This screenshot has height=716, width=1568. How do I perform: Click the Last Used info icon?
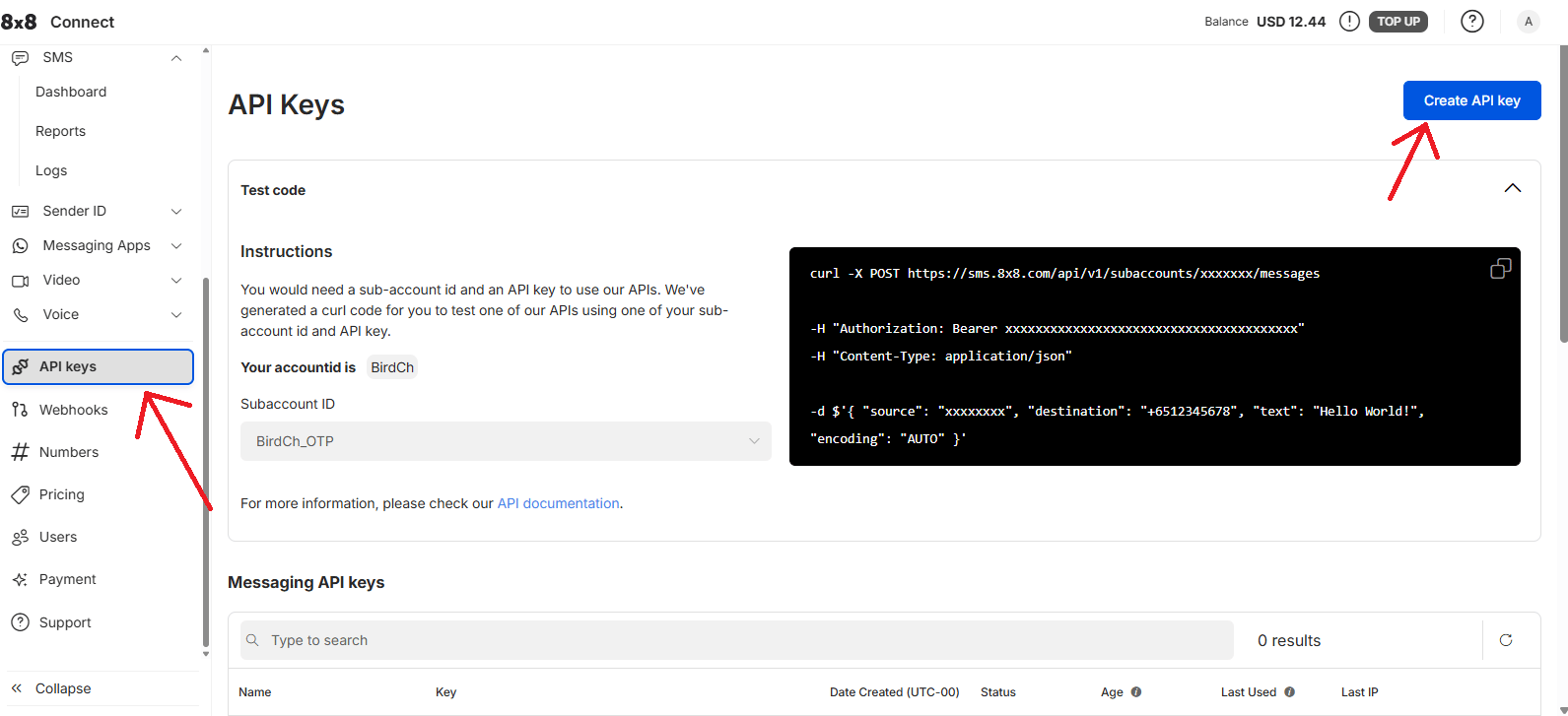[1290, 692]
